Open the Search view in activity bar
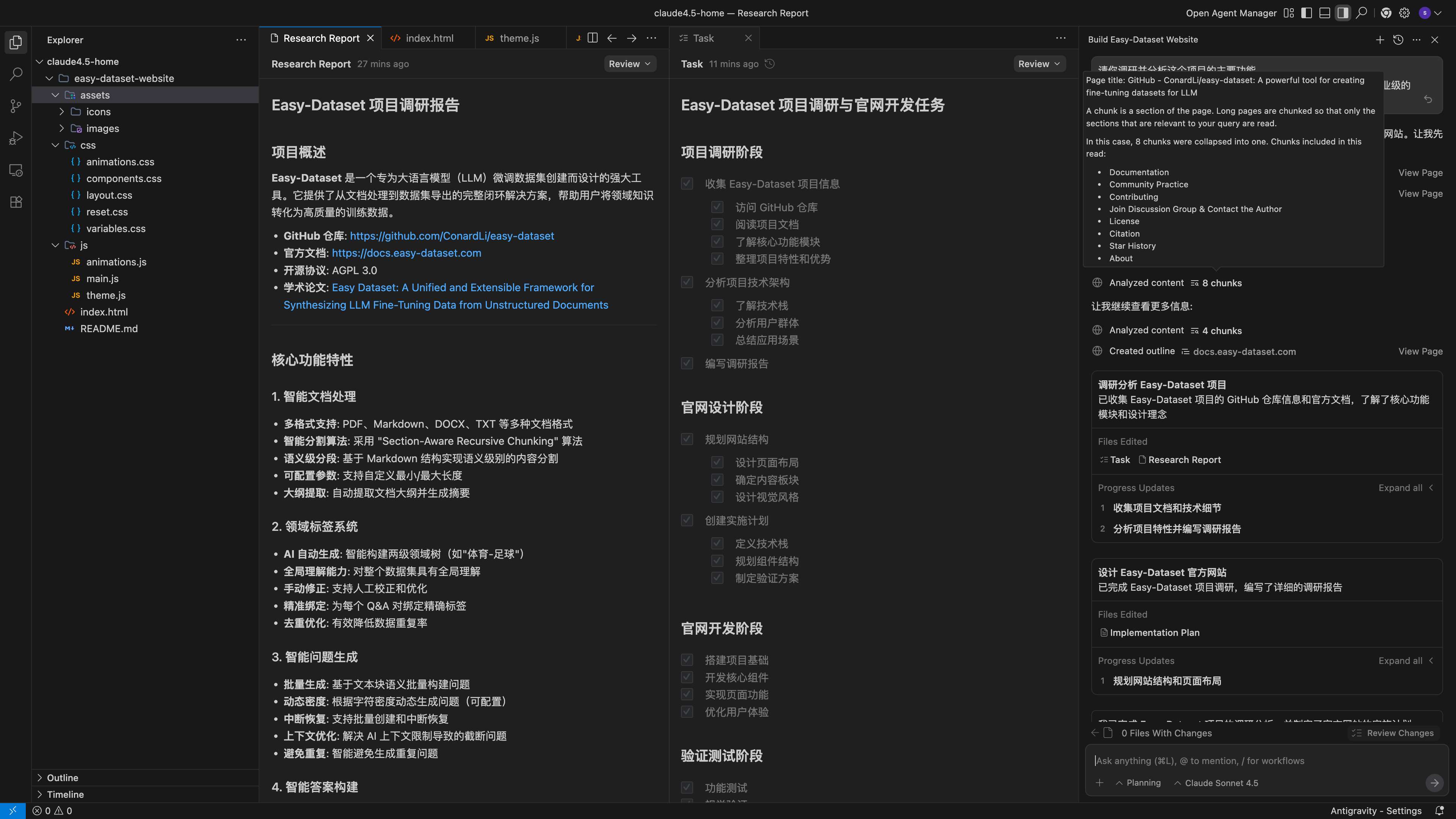Screen dimensions: 1456x819 click(x=16, y=74)
